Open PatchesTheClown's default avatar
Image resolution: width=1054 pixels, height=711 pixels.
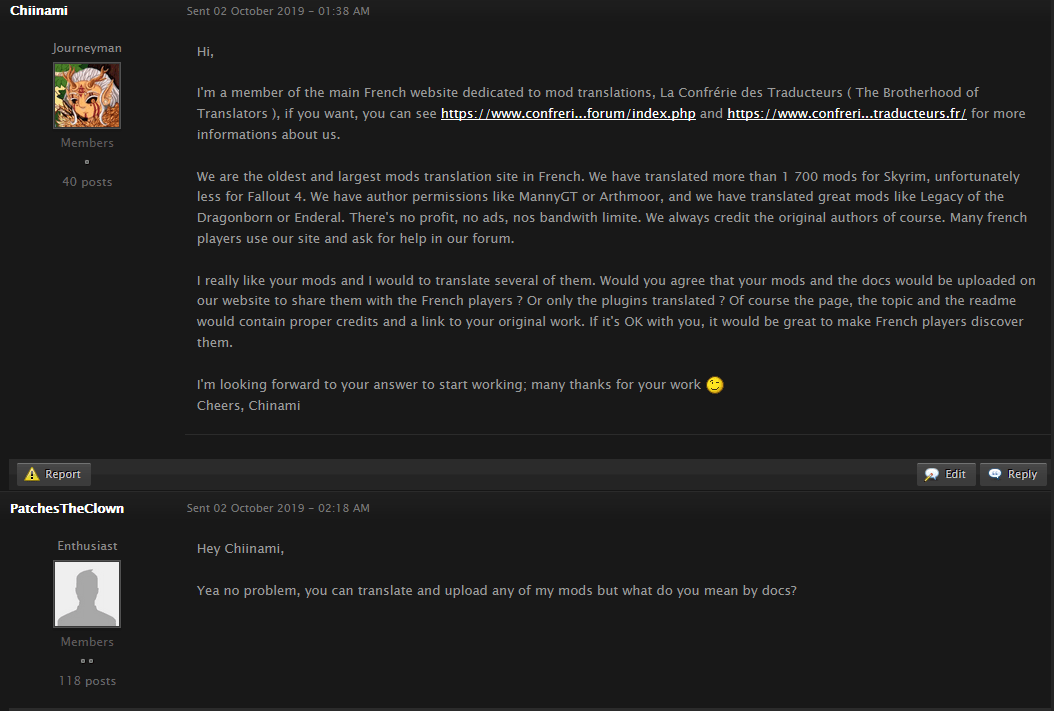coord(87,594)
